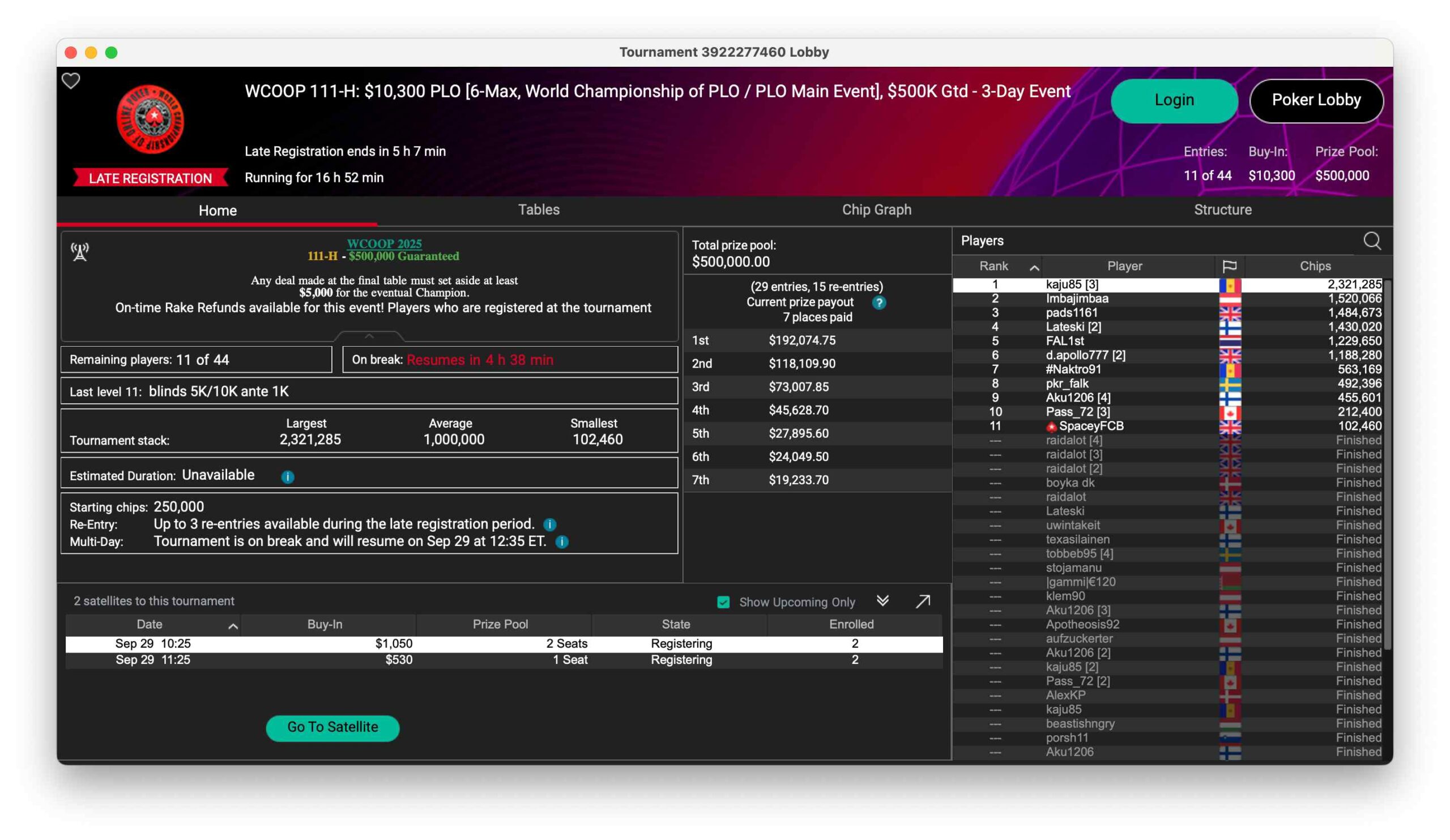Click the Re-Entry info icon
Screen dimensions: 1450x840
tap(549, 525)
